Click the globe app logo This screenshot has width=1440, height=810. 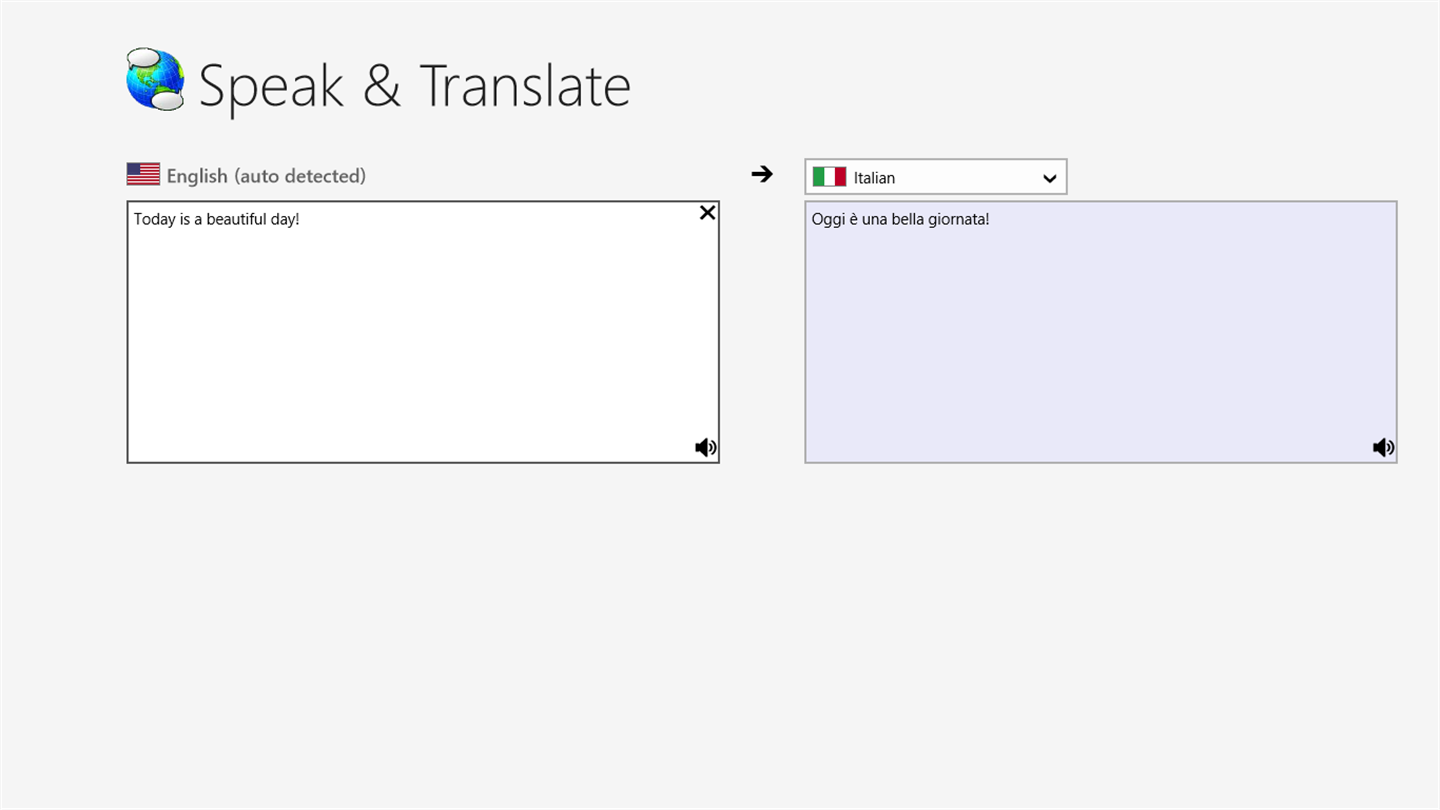155,79
